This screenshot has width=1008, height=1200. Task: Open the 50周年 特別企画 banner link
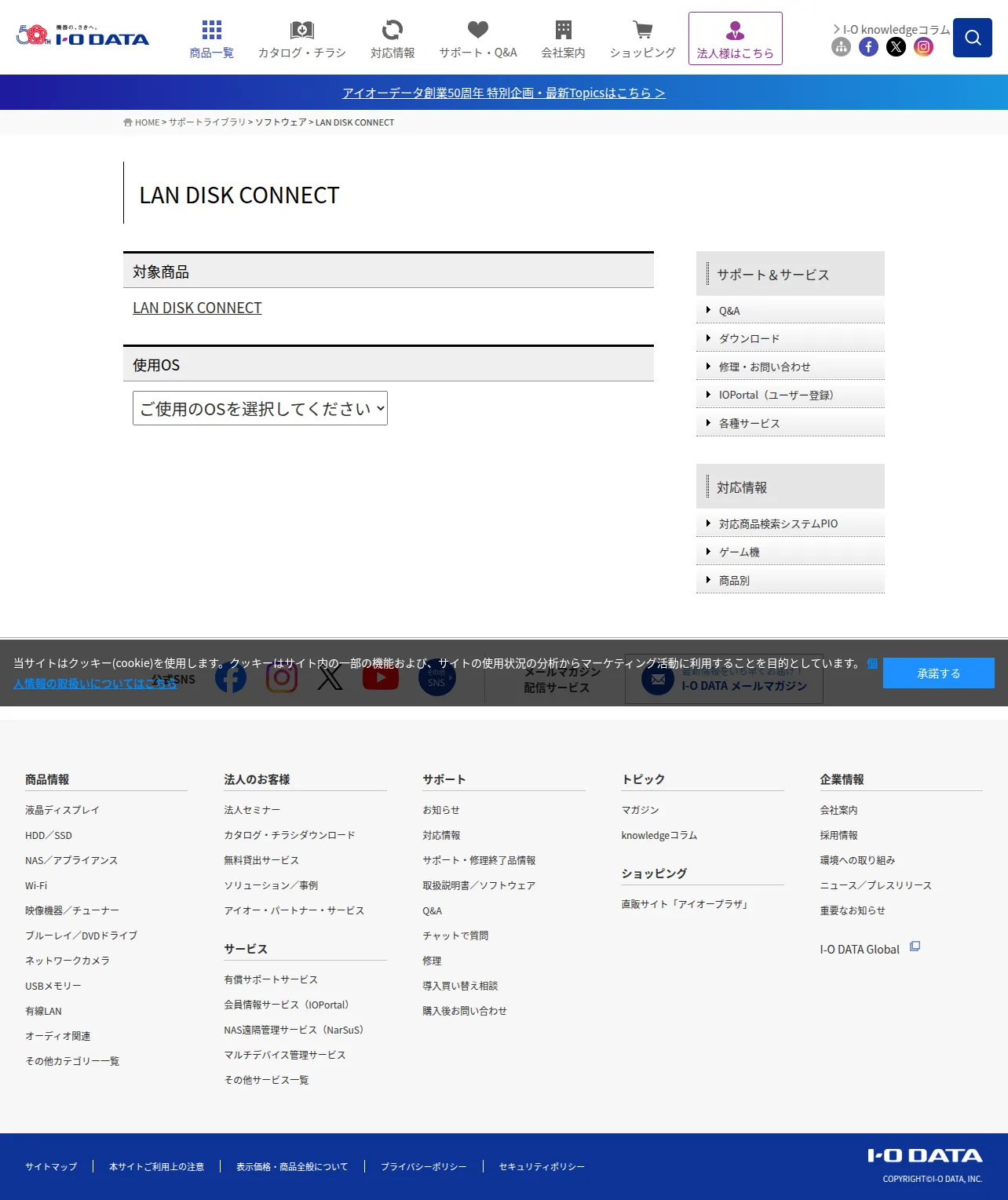click(x=504, y=93)
